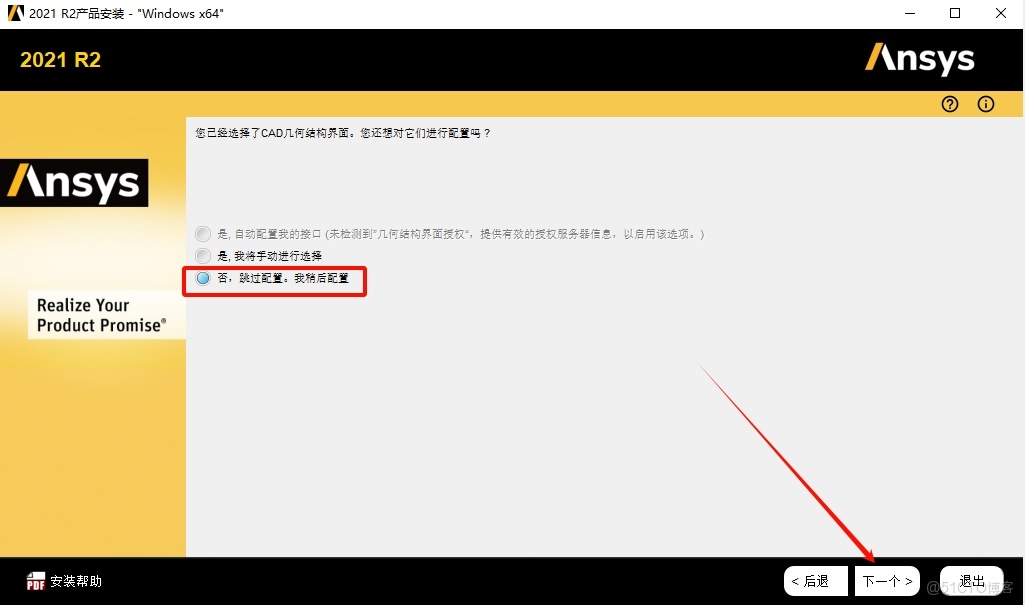Click the information circle icon
Viewport: 1025px width, 605px height.
tap(986, 104)
